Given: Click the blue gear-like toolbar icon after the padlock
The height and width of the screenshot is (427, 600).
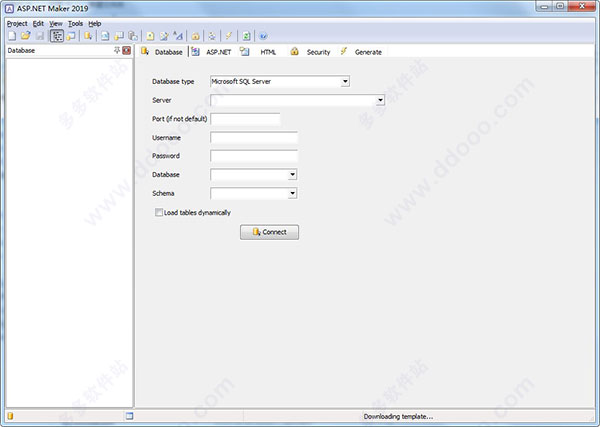Looking at the screenshot, I should pyautogui.click(x=212, y=36).
